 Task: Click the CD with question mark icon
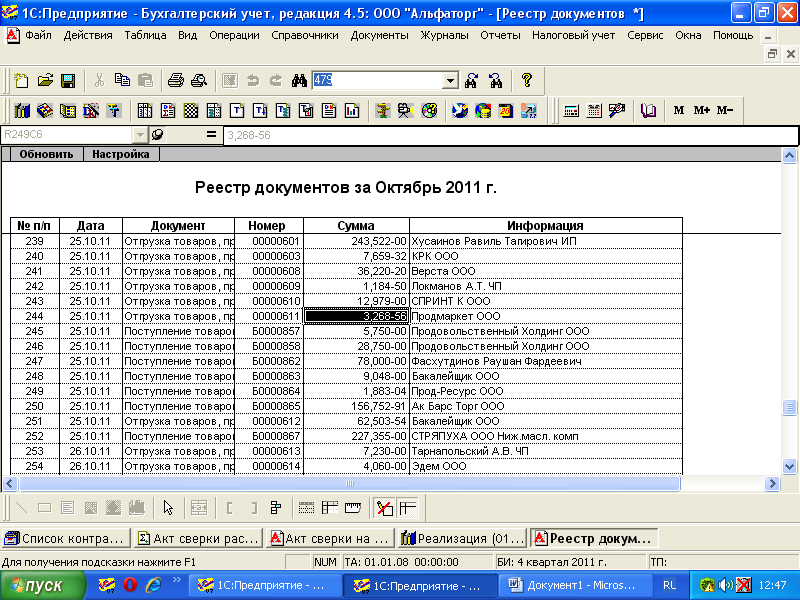point(429,110)
